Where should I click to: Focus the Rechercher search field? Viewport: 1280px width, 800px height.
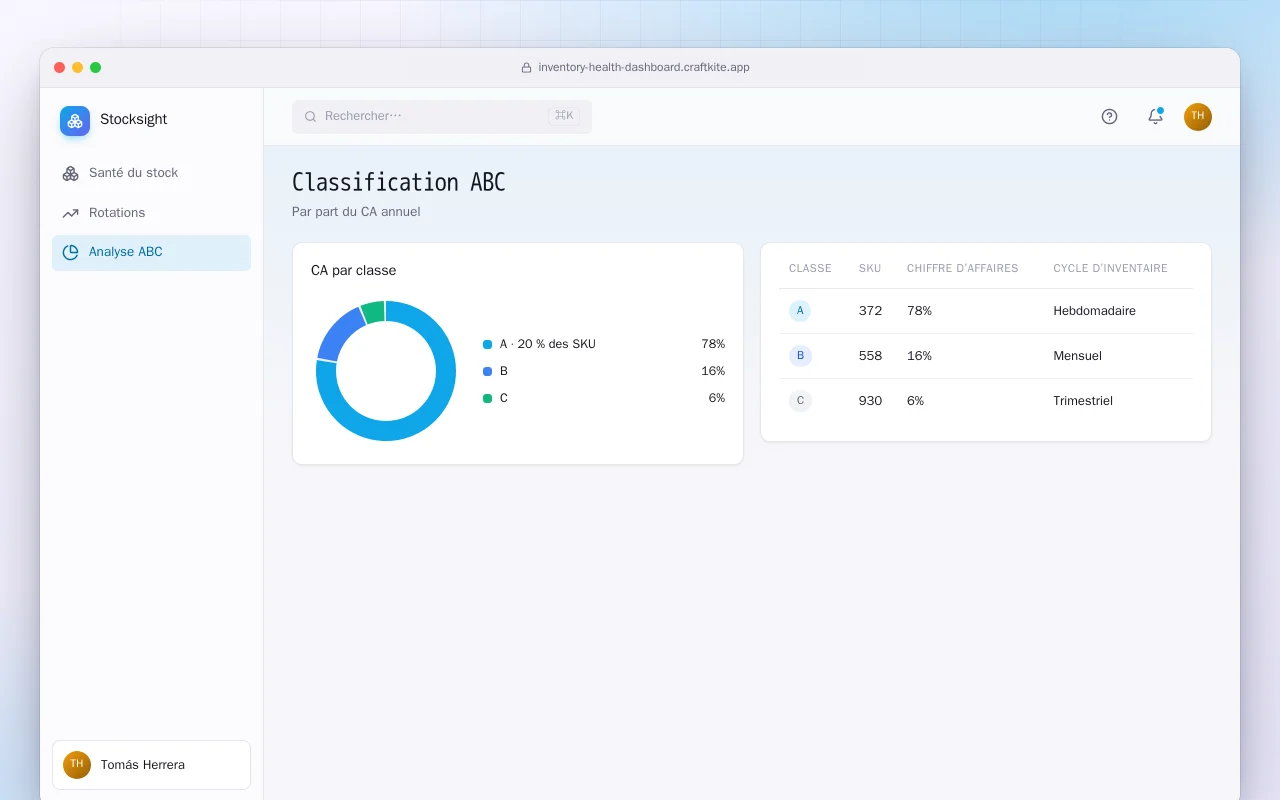(x=442, y=116)
